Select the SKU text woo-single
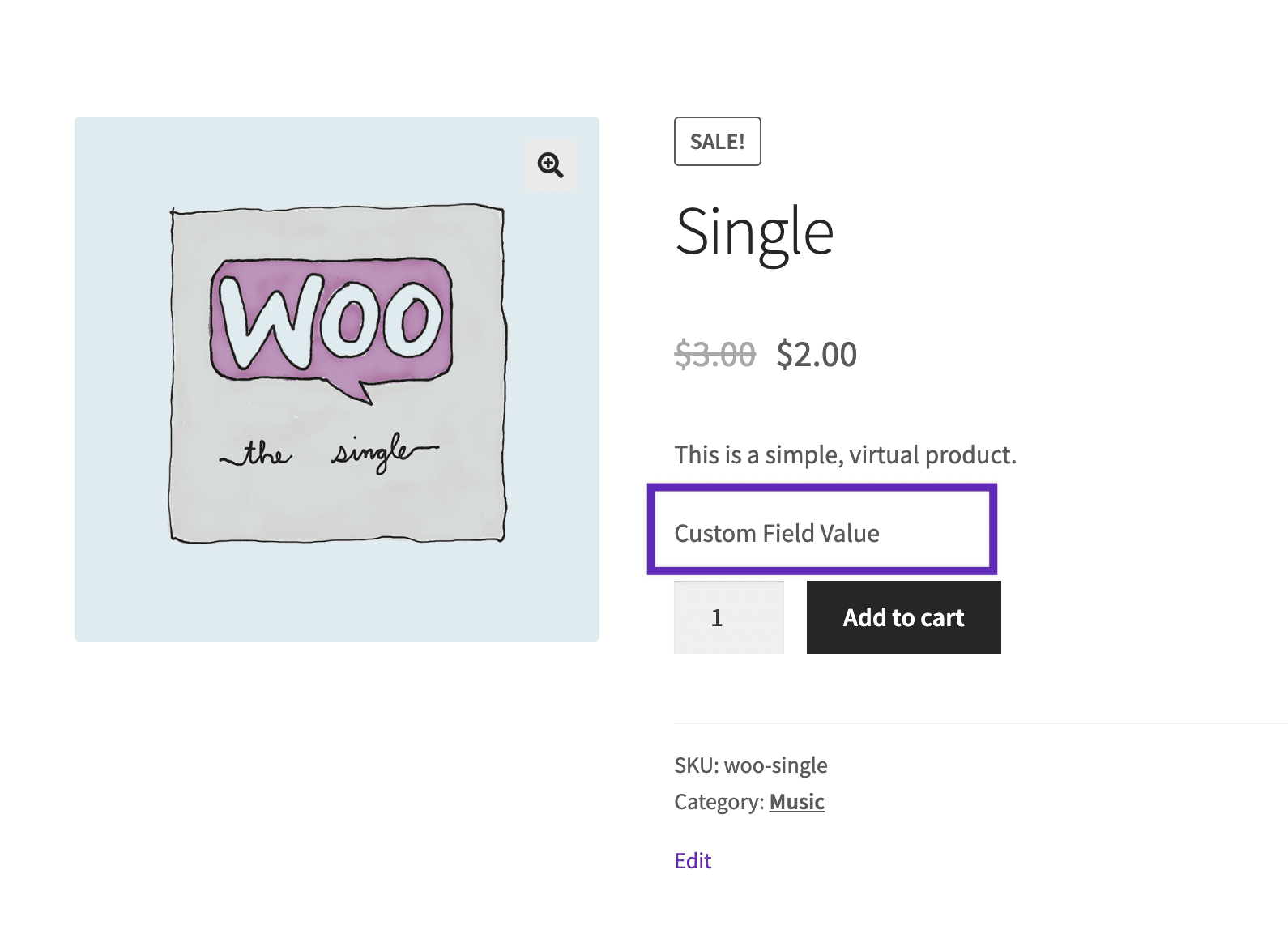This screenshot has width=1288, height=938. 752,765
